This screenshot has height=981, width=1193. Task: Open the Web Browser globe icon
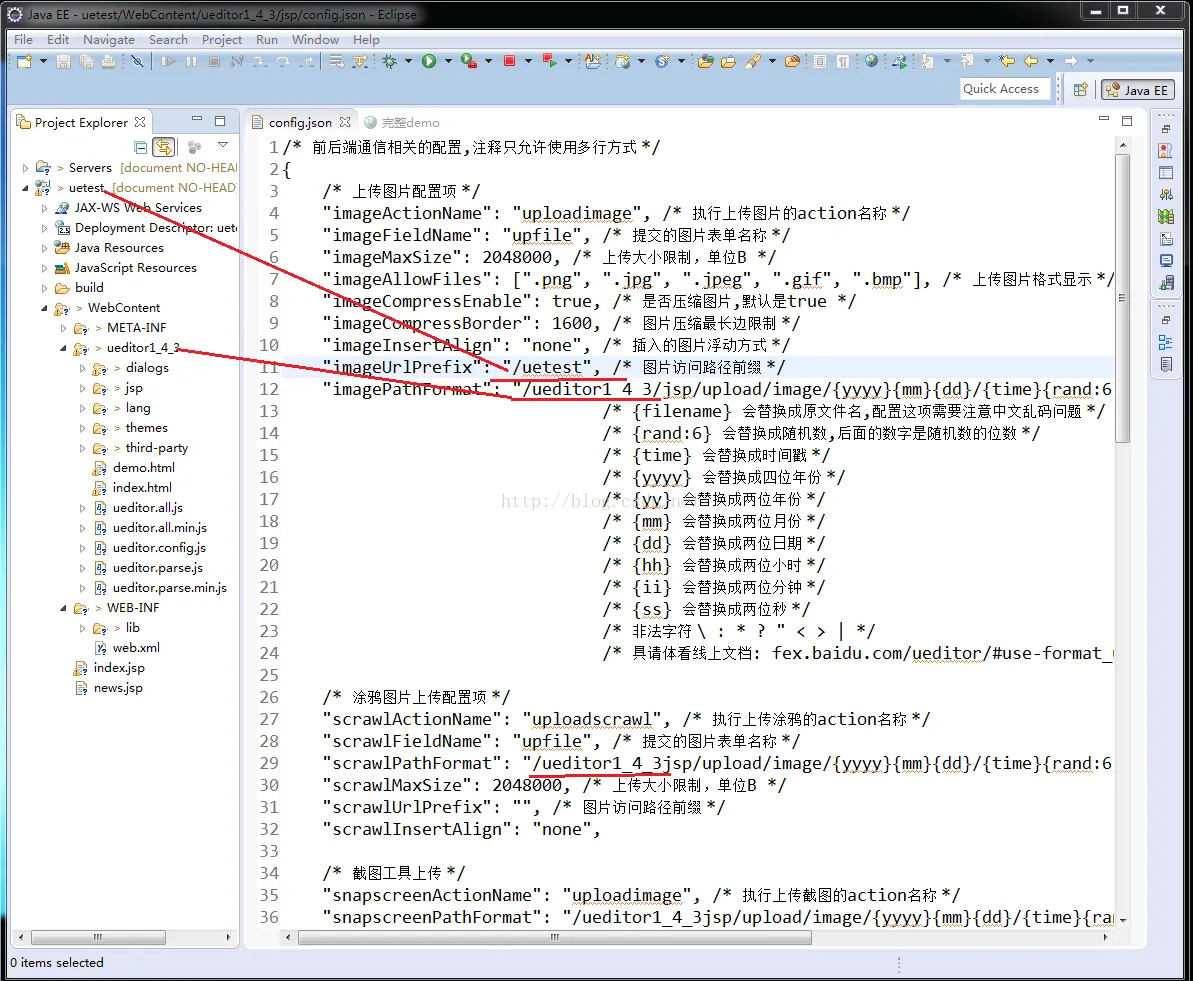871,61
